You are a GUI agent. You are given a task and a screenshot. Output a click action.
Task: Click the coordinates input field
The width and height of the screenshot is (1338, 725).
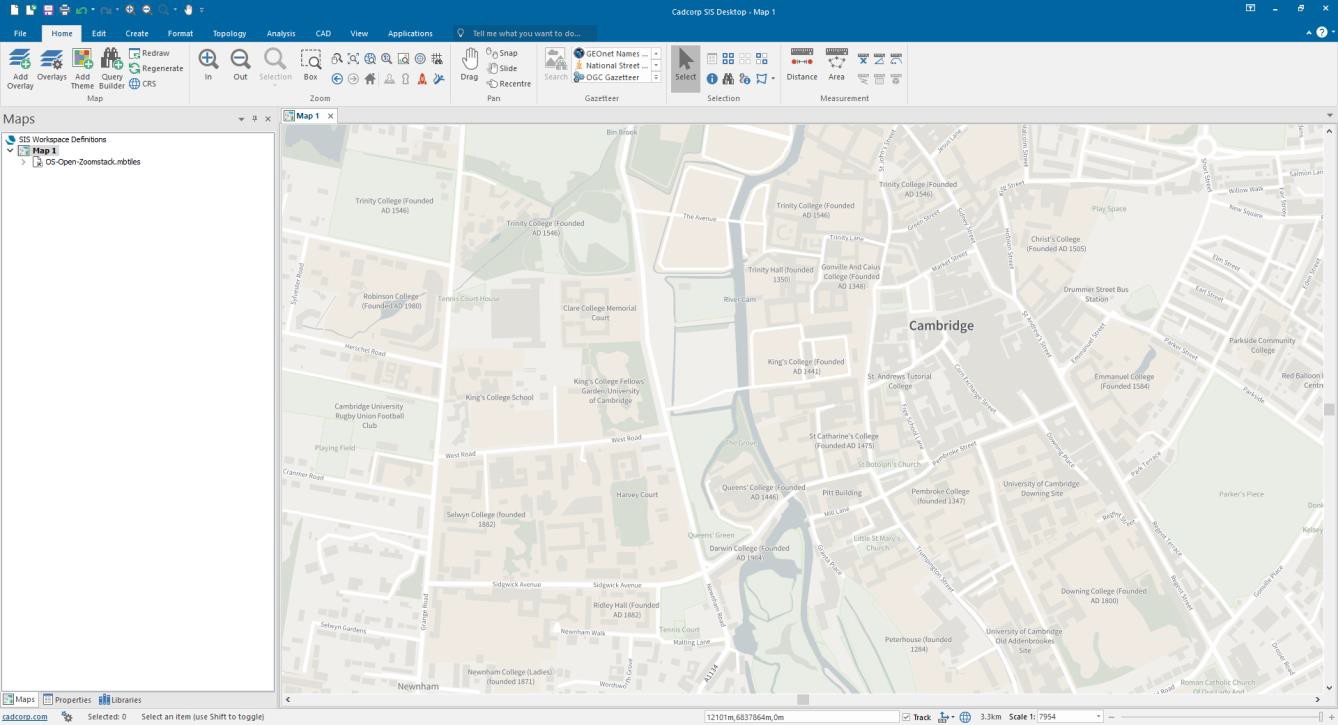coord(802,717)
